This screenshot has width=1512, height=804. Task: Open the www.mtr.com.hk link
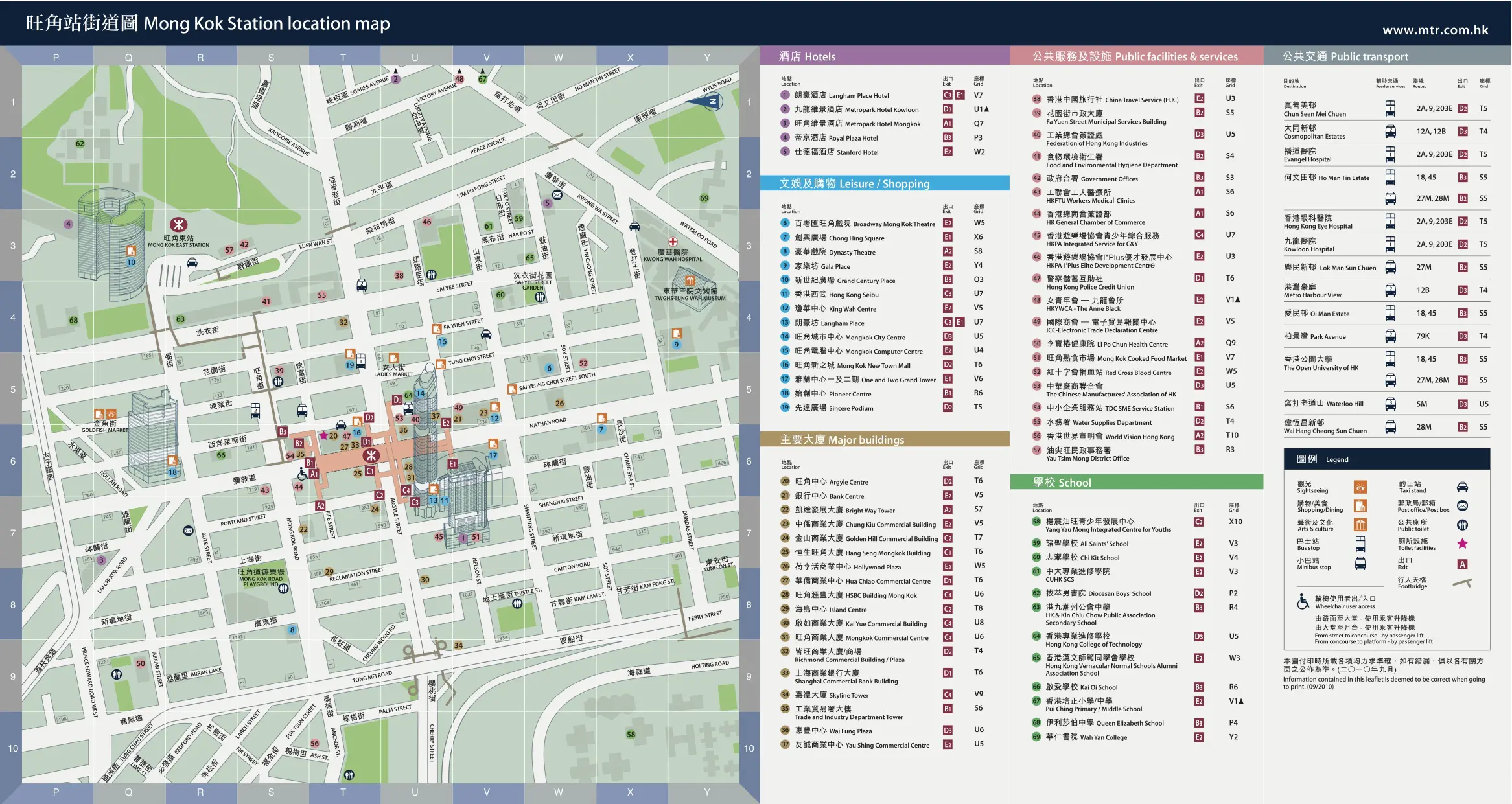point(1435,30)
